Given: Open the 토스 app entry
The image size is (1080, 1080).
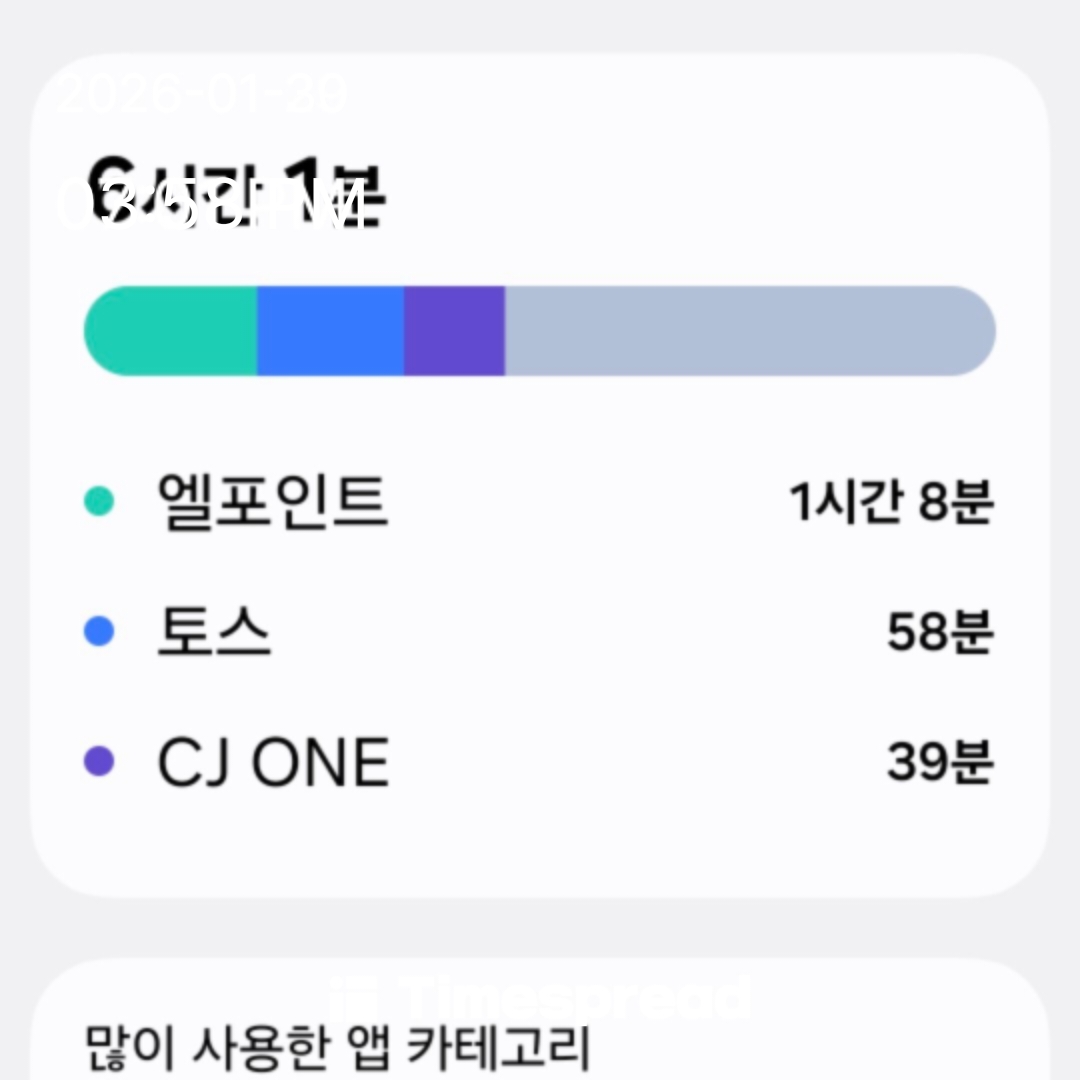Looking at the screenshot, I should [x=214, y=633].
